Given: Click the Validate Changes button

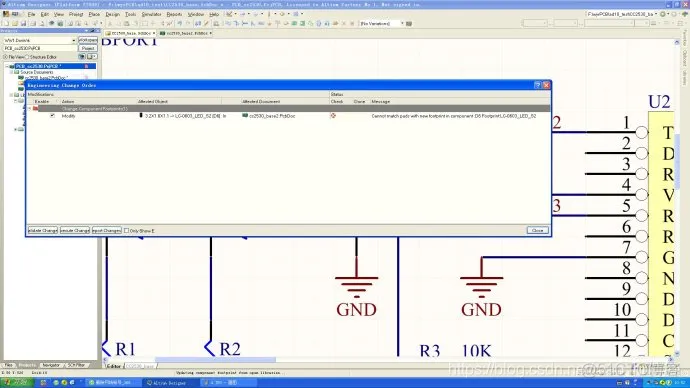Looking at the screenshot, I should tap(43, 231).
